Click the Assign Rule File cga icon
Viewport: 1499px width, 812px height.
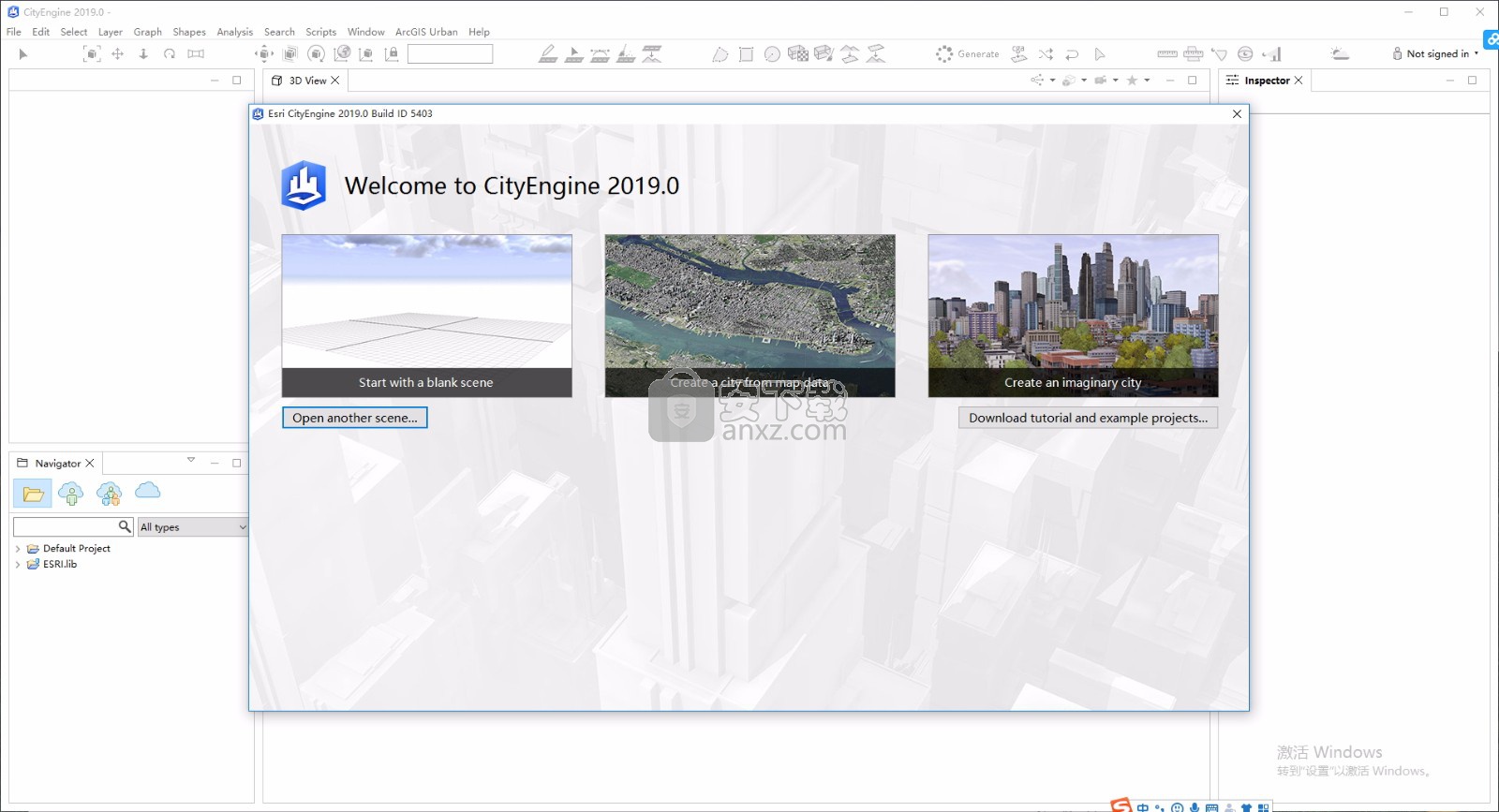coord(1019,54)
